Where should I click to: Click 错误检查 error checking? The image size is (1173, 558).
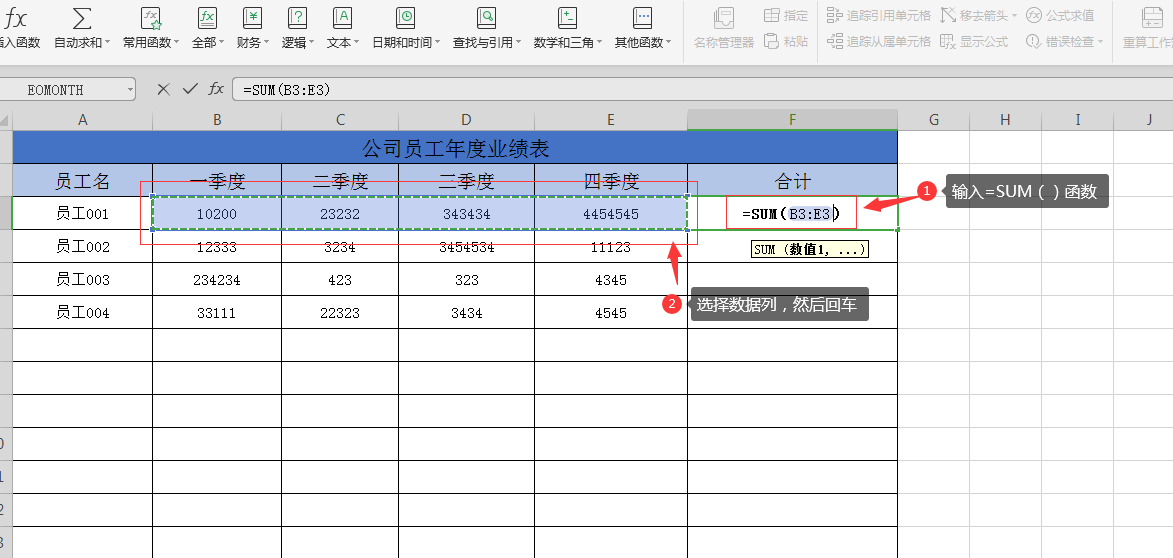point(1065,42)
